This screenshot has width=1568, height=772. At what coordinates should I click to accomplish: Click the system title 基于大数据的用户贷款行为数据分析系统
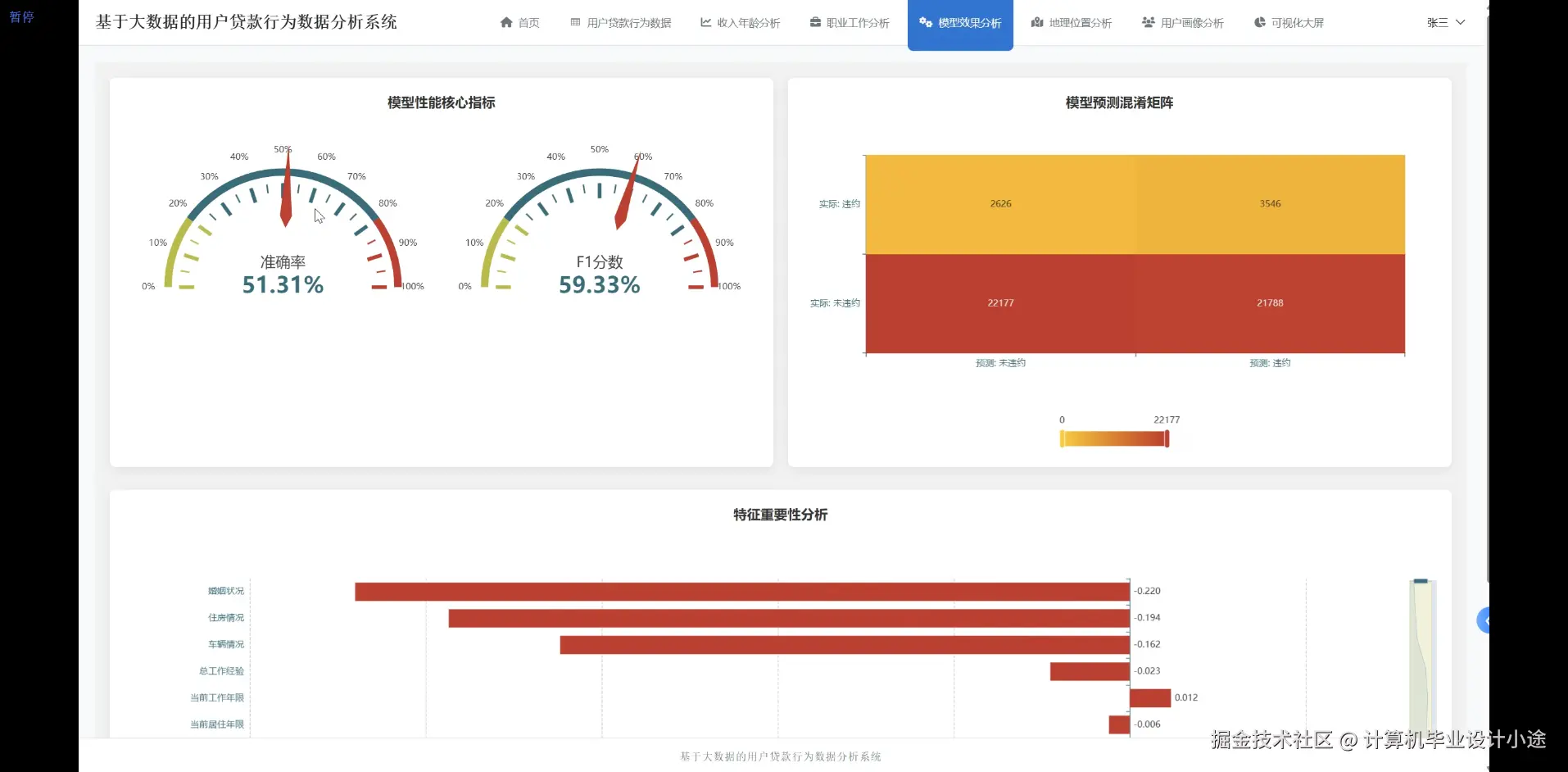246,22
